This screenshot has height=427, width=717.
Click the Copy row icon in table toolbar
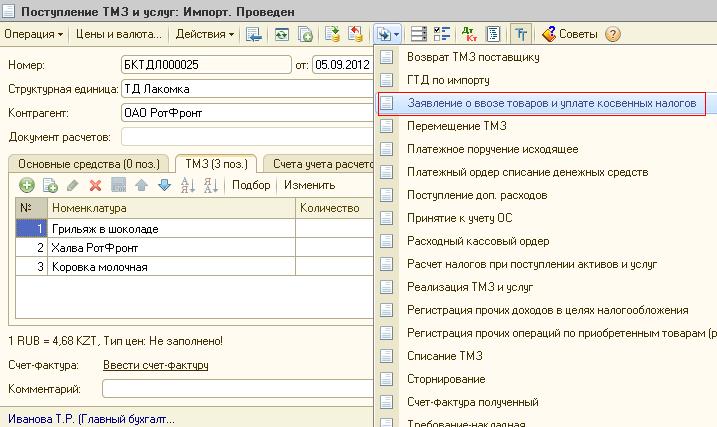pyautogui.click(x=49, y=185)
